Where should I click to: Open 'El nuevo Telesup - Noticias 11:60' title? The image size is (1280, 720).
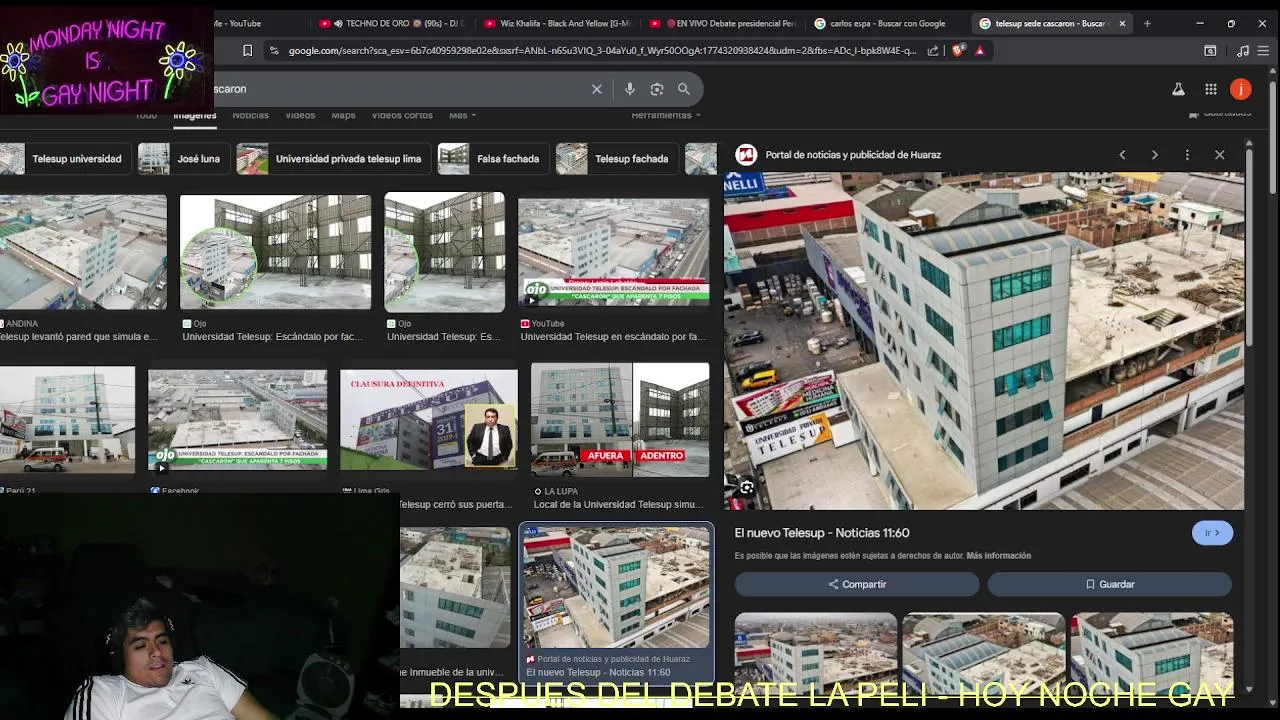pos(822,533)
